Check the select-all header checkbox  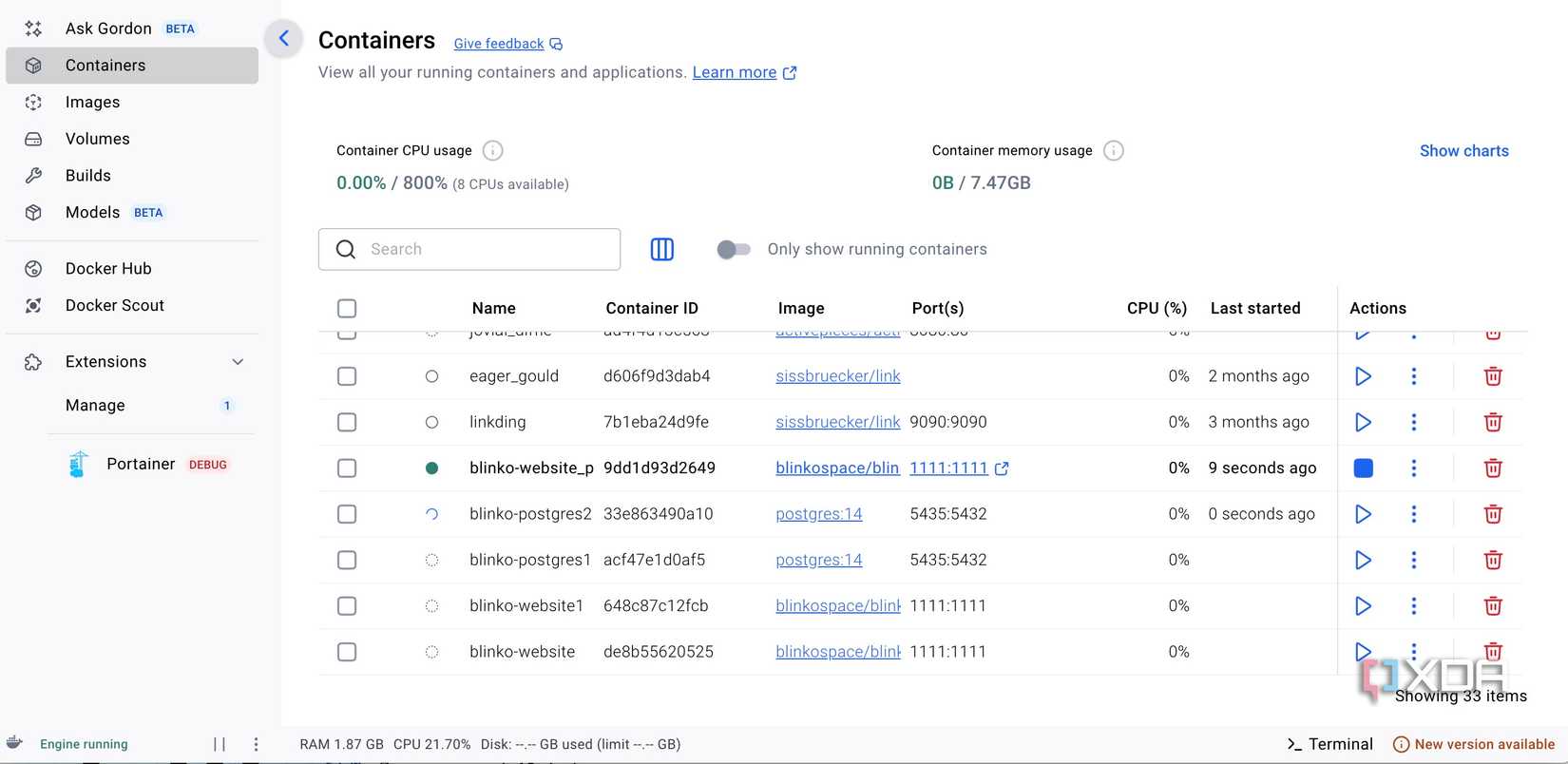pyautogui.click(x=347, y=309)
